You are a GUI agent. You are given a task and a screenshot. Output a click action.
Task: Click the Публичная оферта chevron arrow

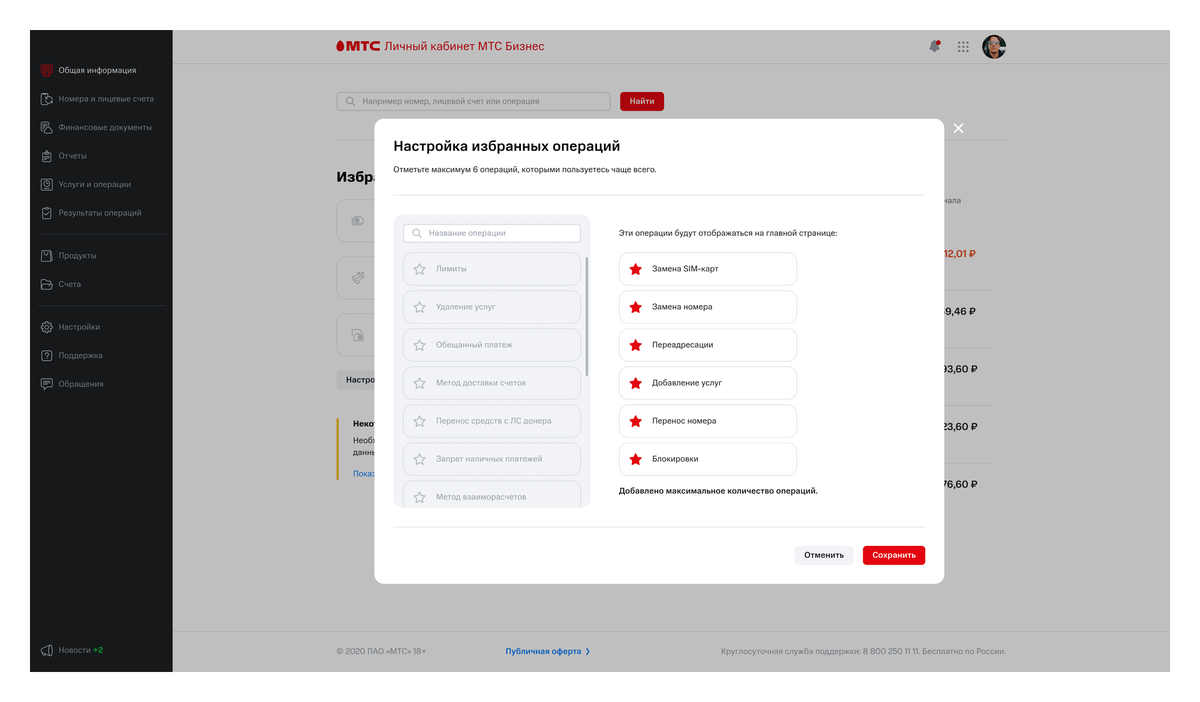pos(588,651)
